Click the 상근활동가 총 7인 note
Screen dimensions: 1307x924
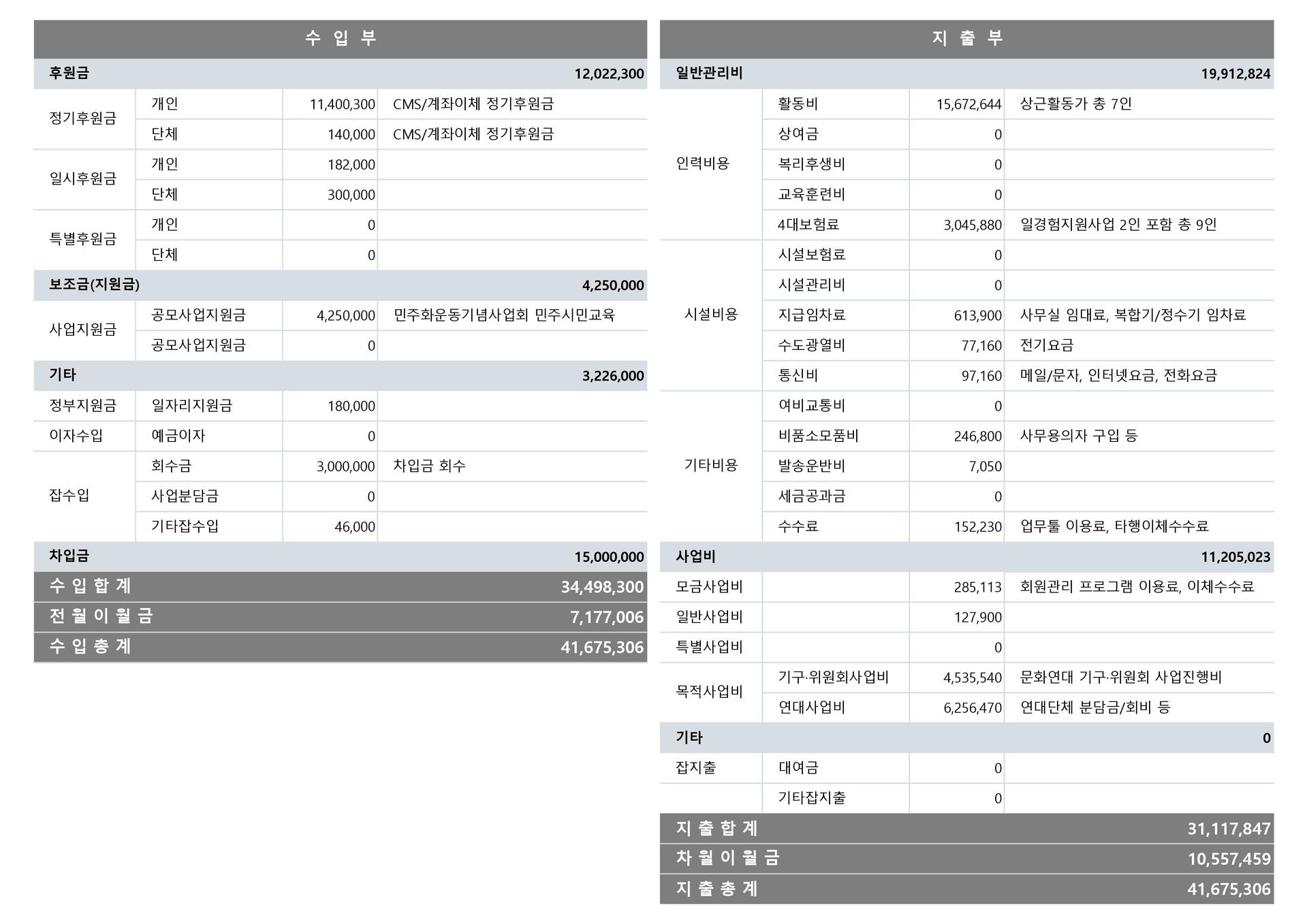point(1075,103)
